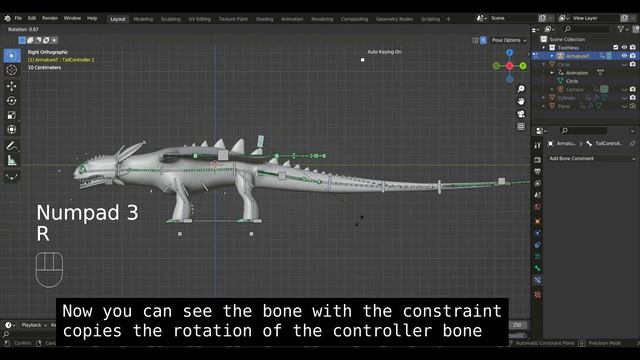
Task: Expand the ArmatureT tree item
Action: (x=552, y=56)
